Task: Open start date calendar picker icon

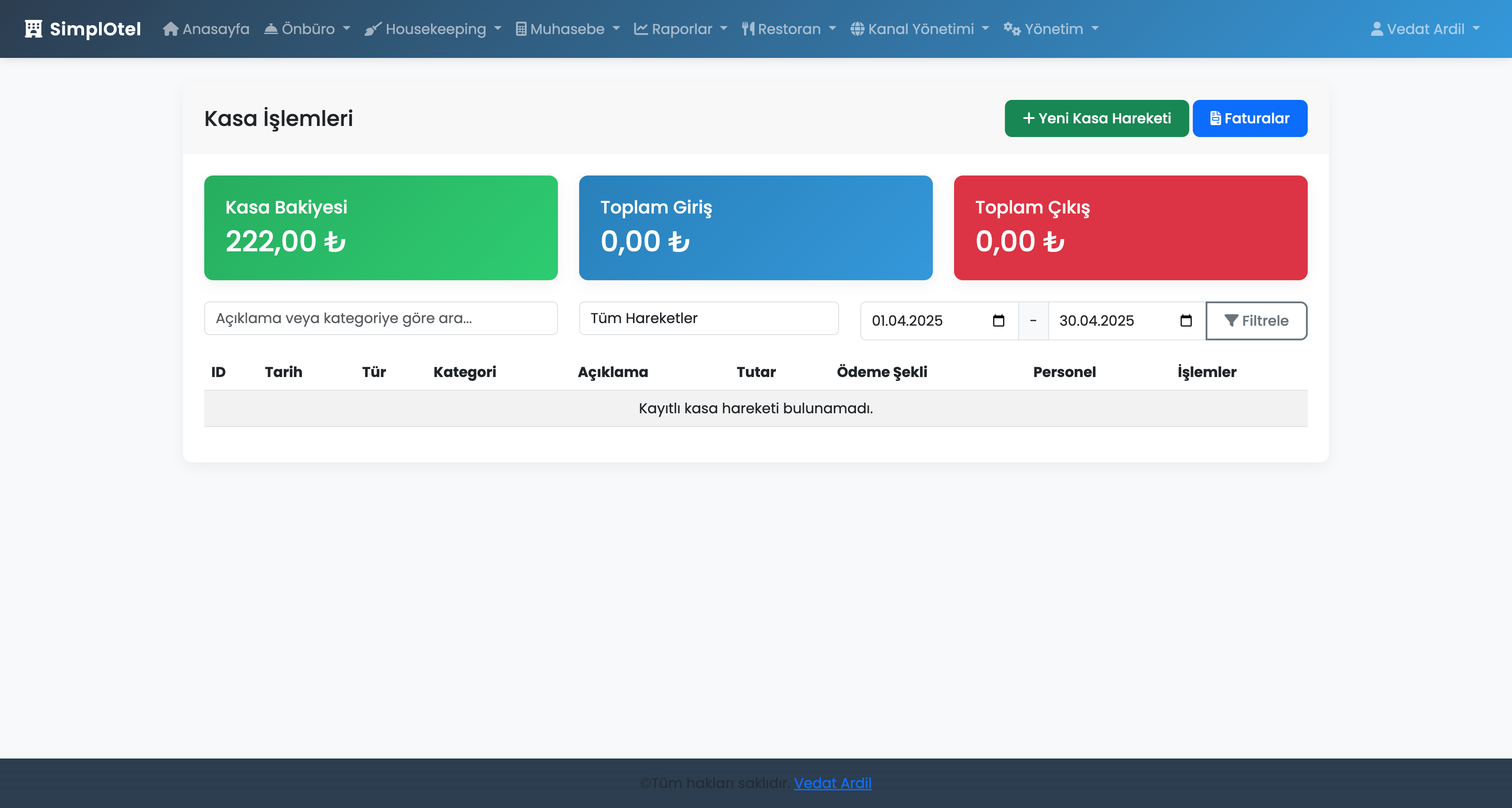Action: click(998, 320)
